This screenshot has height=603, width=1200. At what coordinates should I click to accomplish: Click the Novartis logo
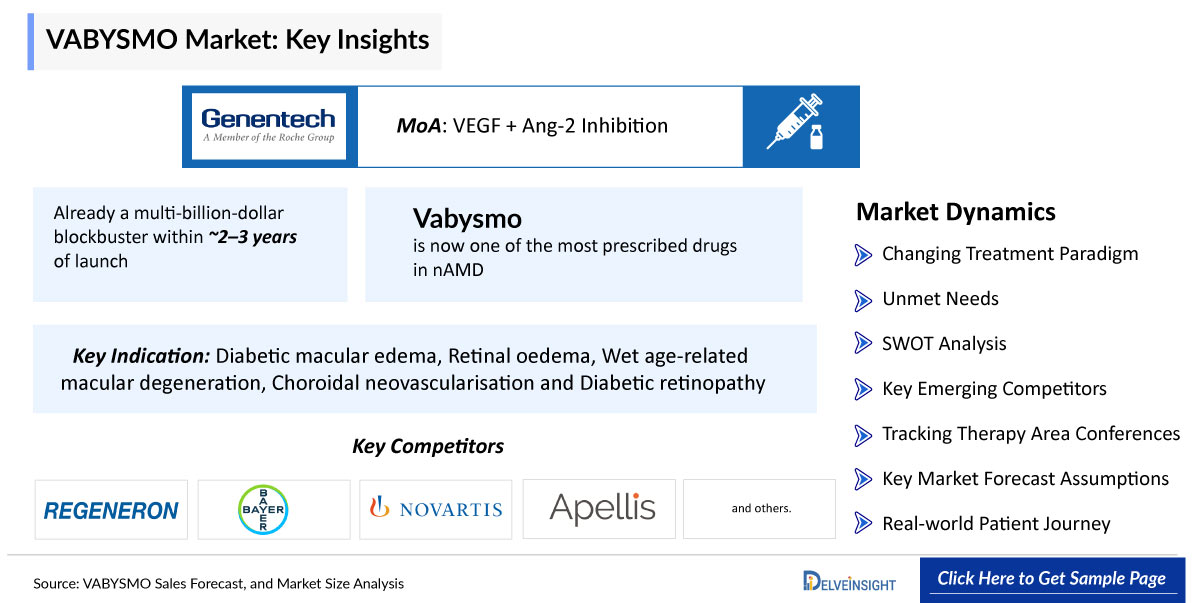(435, 510)
